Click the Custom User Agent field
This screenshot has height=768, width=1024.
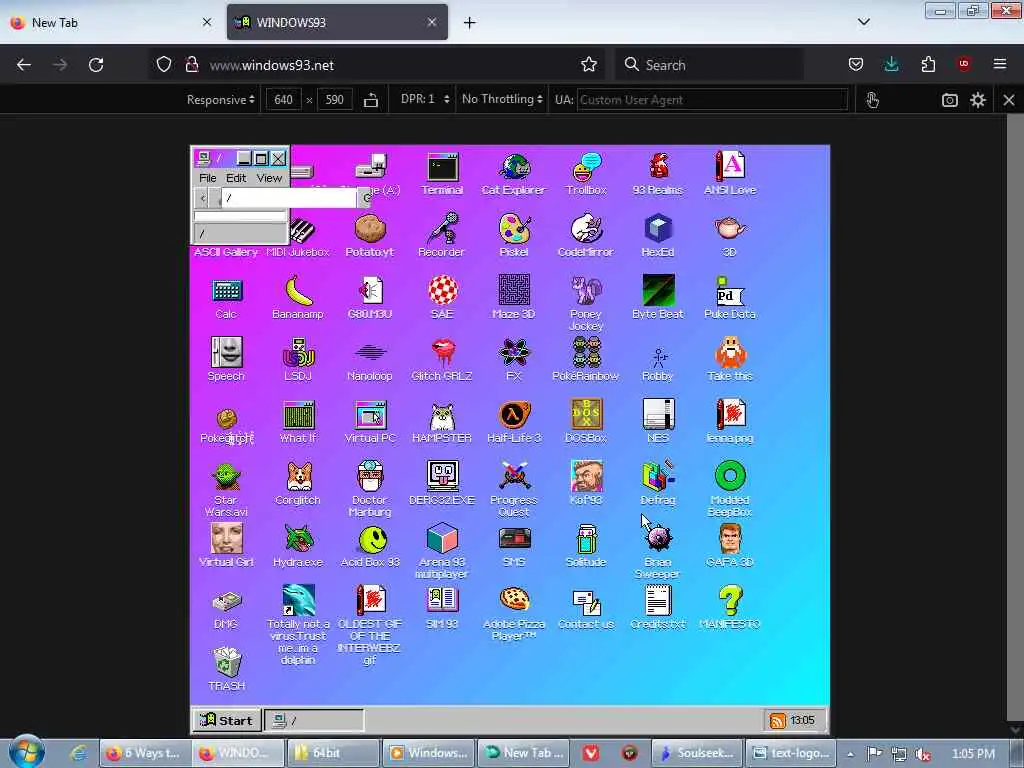point(712,100)
